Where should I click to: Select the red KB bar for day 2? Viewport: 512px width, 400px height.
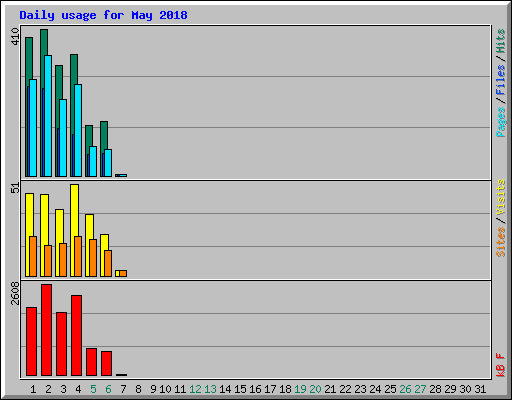click(x=46, y=330)
